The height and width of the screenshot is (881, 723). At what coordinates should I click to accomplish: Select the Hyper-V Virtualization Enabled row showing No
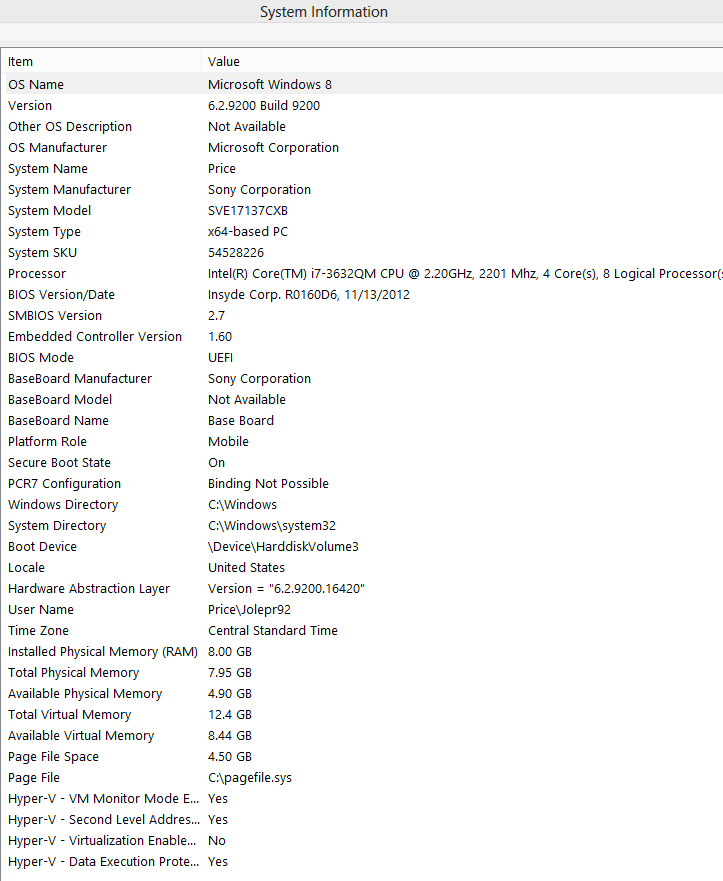click(103, 841)
